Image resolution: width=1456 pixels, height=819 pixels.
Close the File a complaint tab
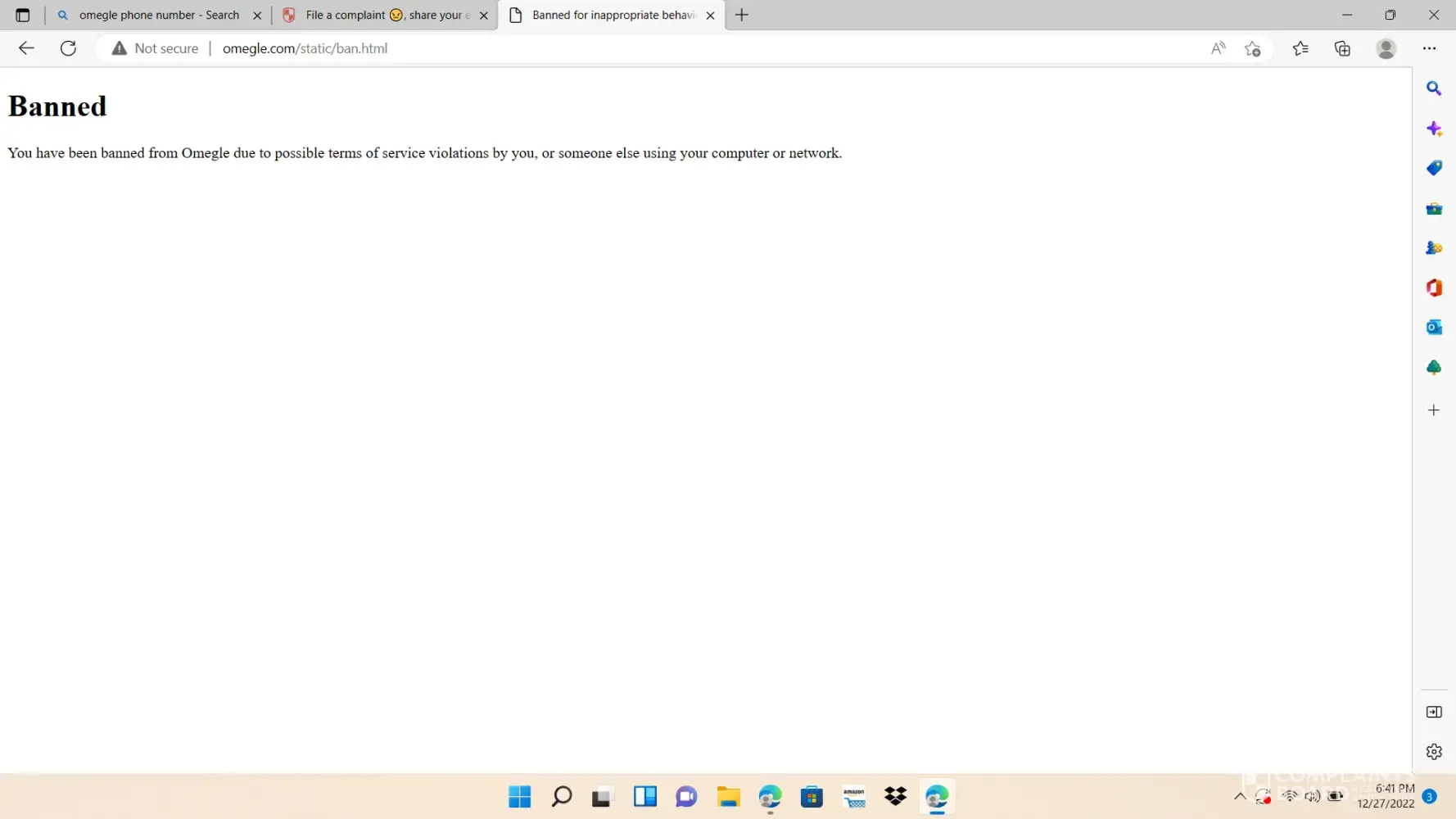484,16
